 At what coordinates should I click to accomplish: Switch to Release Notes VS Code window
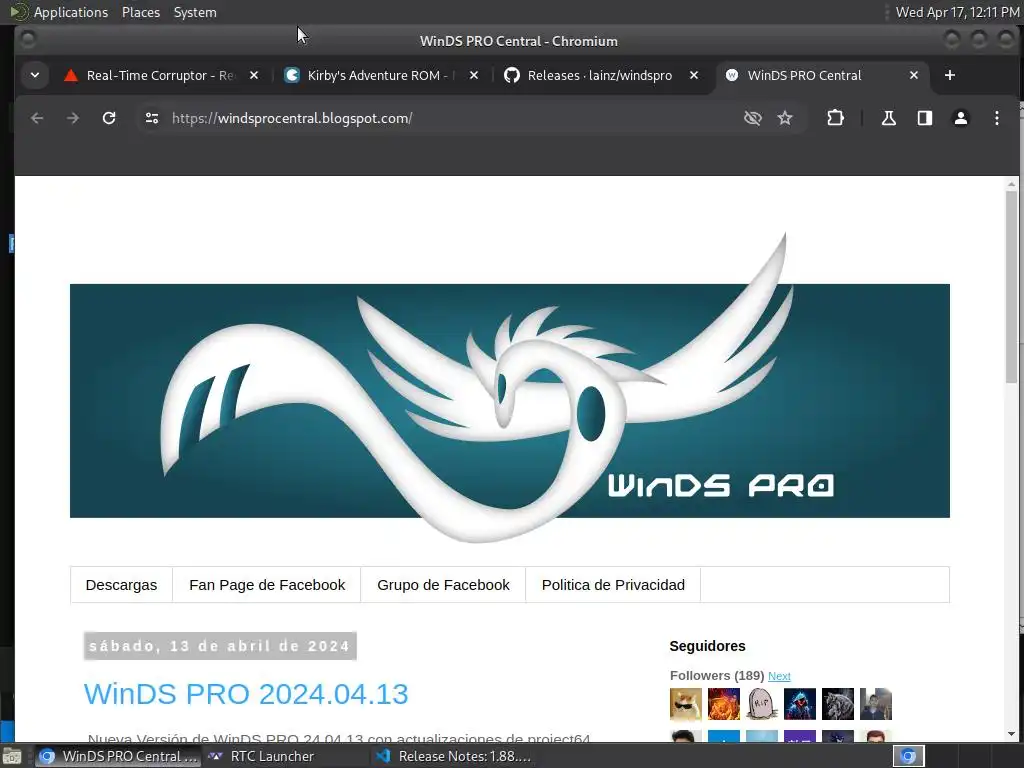(455, 756)
